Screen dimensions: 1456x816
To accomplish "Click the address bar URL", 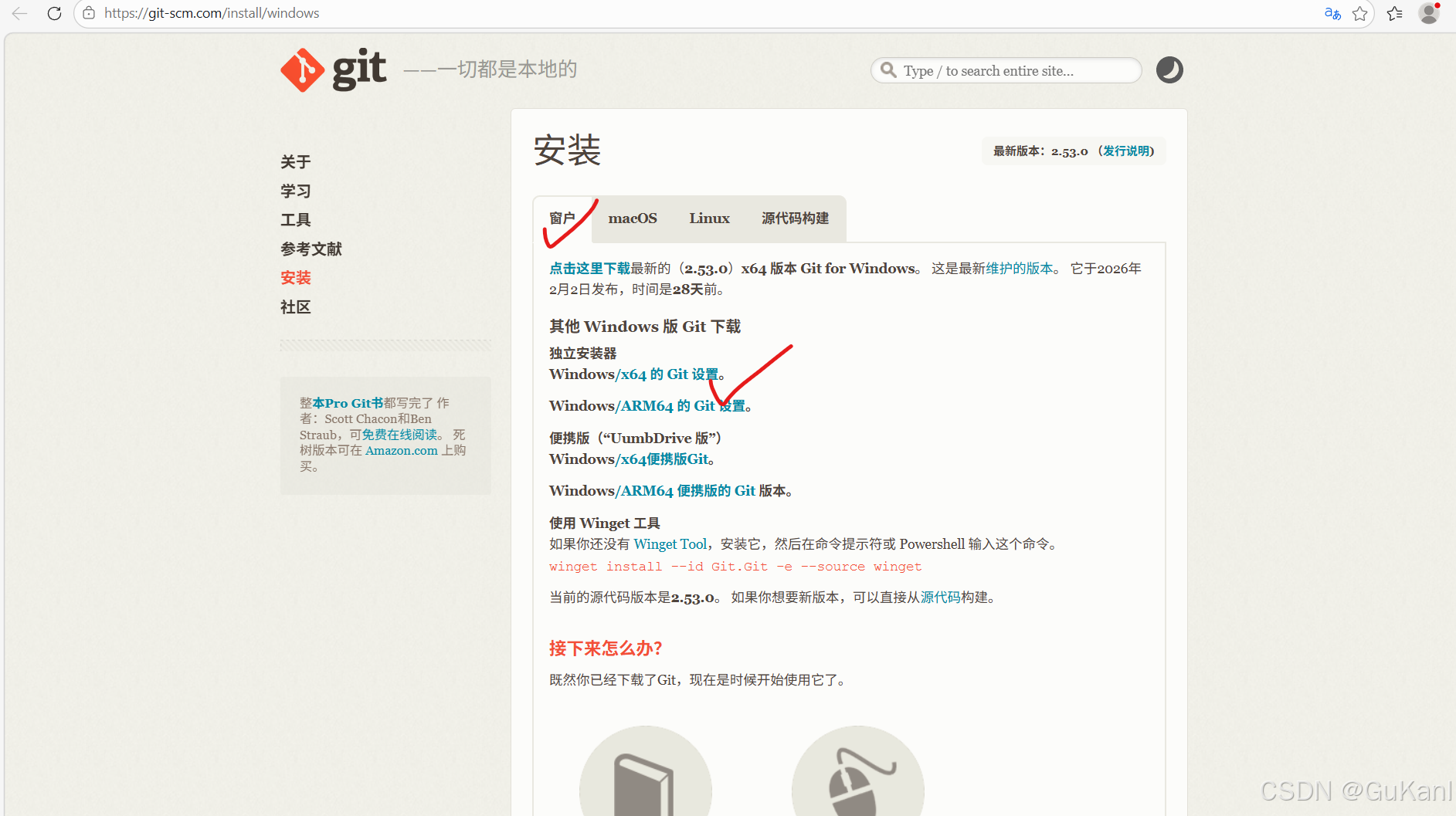I will (212, 13).
